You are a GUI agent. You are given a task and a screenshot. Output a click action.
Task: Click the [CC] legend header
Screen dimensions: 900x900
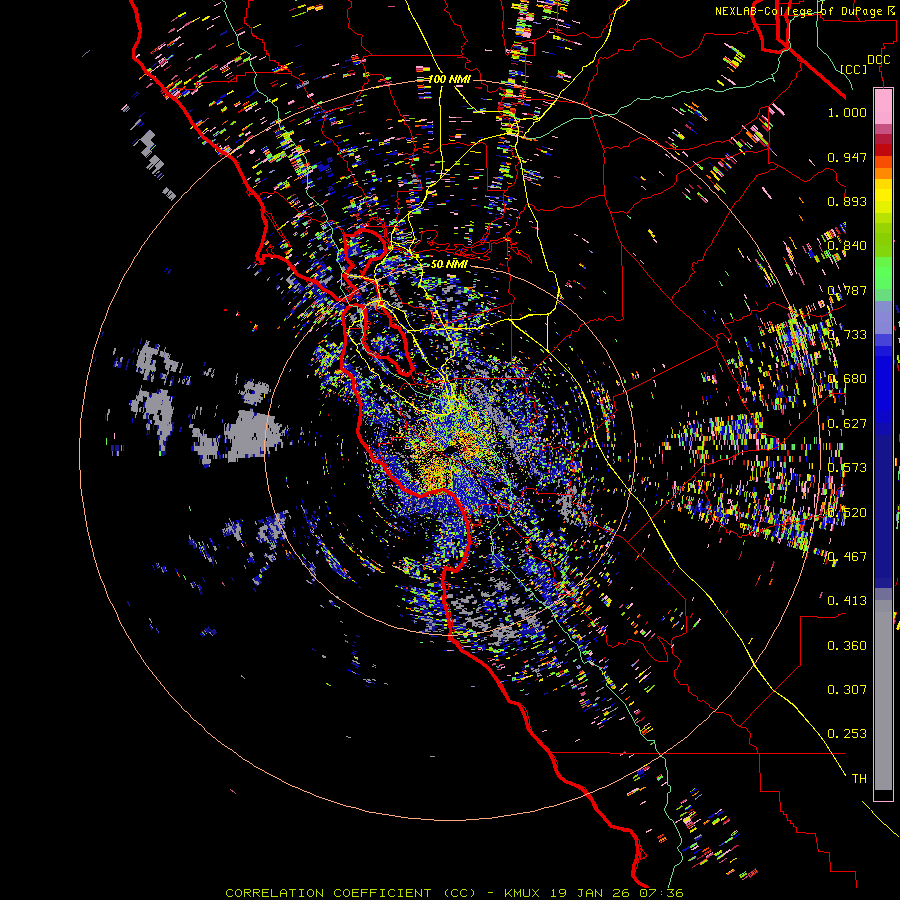coord(854,69)
